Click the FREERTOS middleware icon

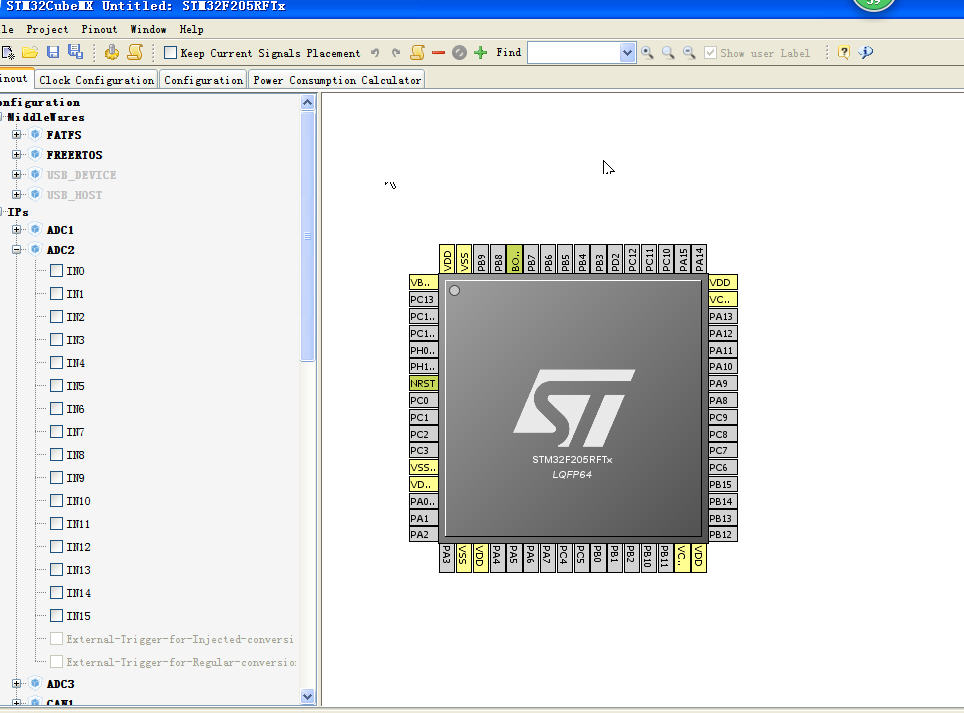pos(36,154)
